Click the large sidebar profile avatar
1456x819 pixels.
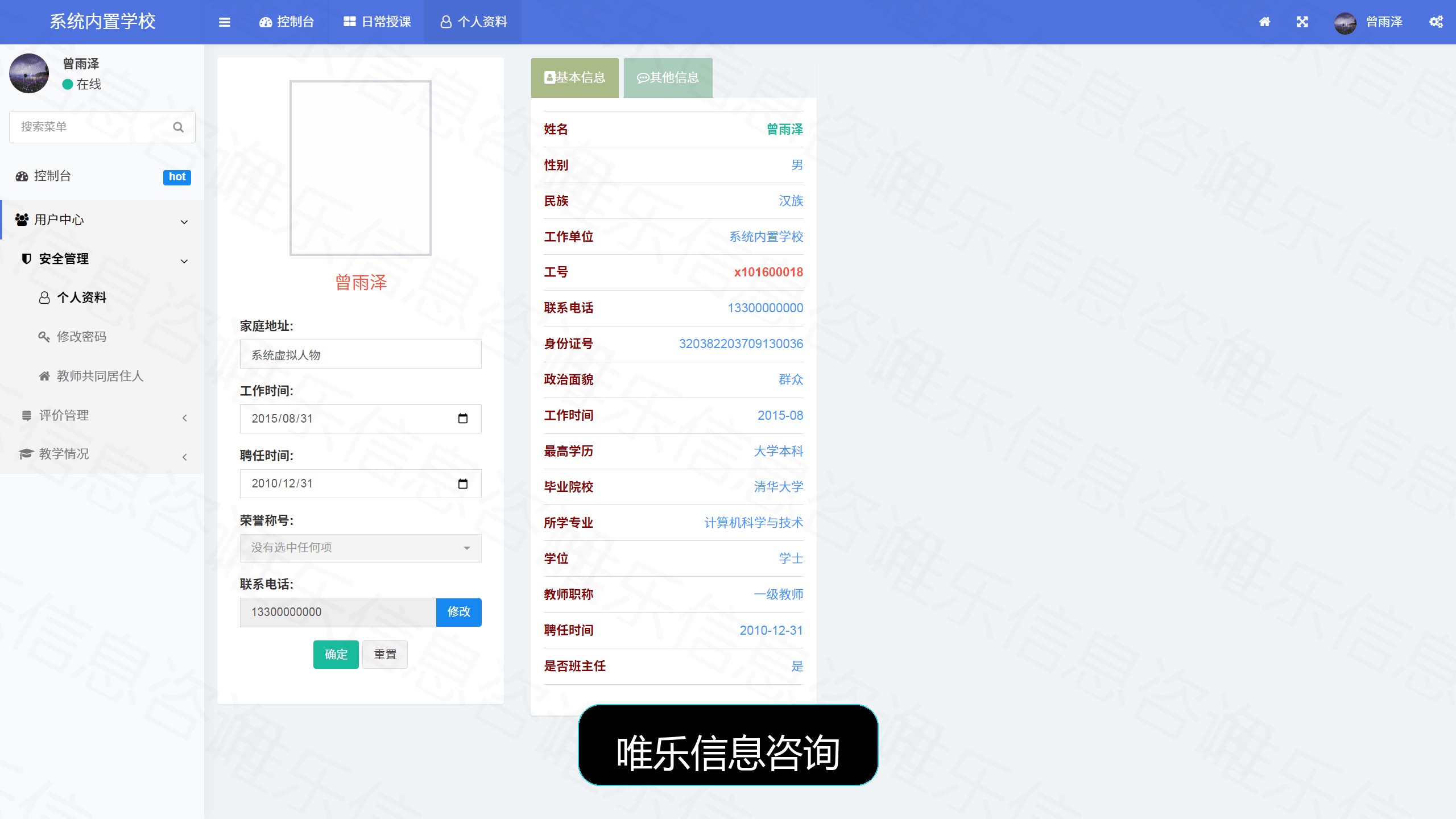pyautogui.click(x=29, y=73)
